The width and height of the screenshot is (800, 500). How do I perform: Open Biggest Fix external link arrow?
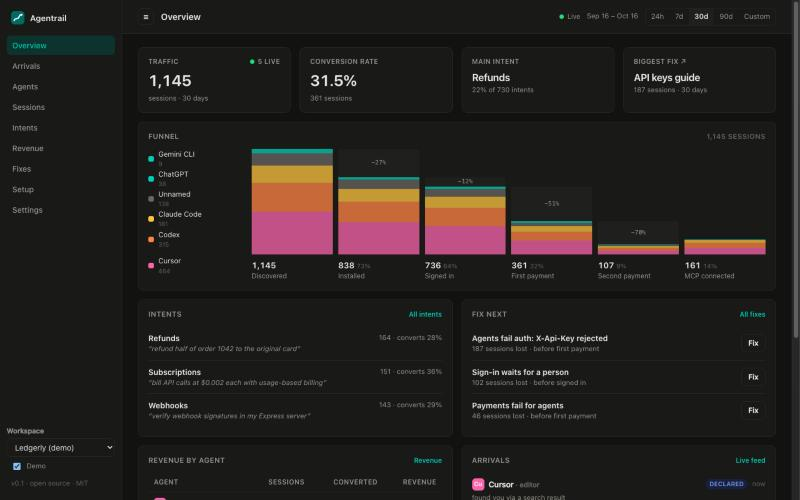pyautogui.click(x=683, y=61)
